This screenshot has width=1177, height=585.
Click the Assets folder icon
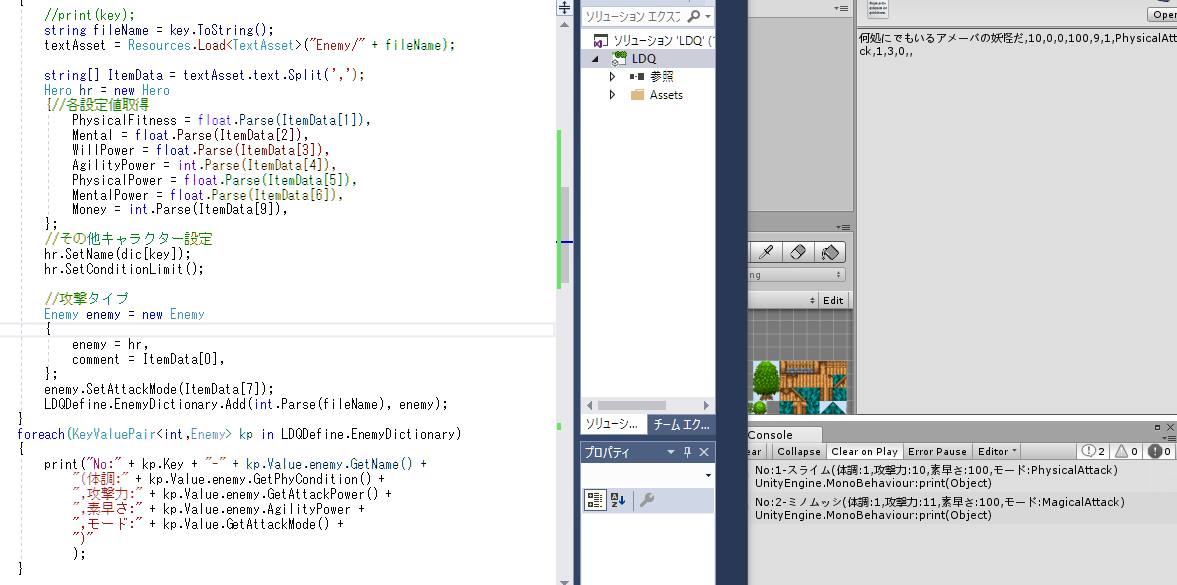point(638,95)
